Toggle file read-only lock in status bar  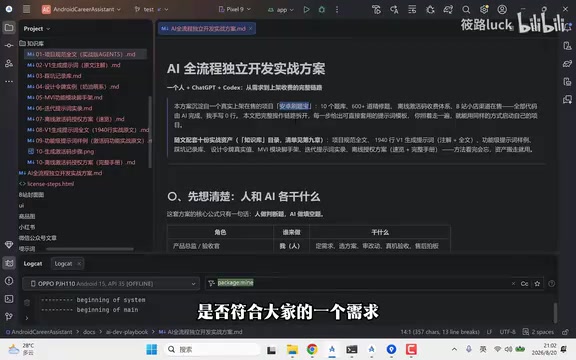tap(565, 332)
